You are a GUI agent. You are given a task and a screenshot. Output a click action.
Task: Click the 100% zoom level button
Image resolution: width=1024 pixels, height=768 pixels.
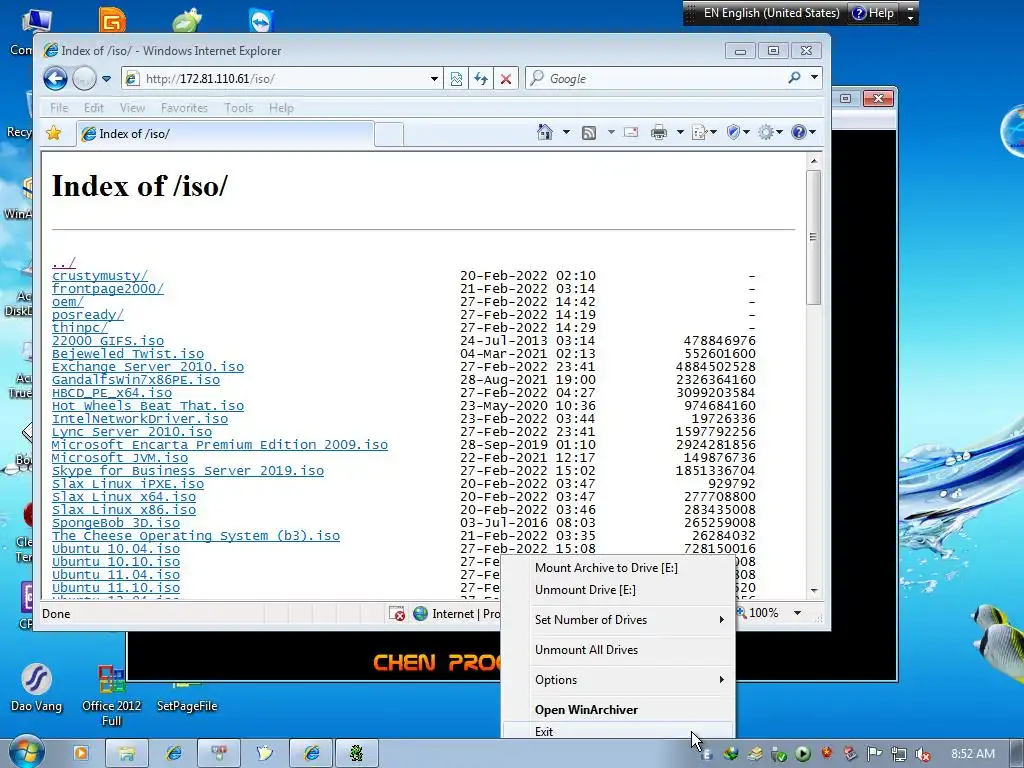click(761, 613)
